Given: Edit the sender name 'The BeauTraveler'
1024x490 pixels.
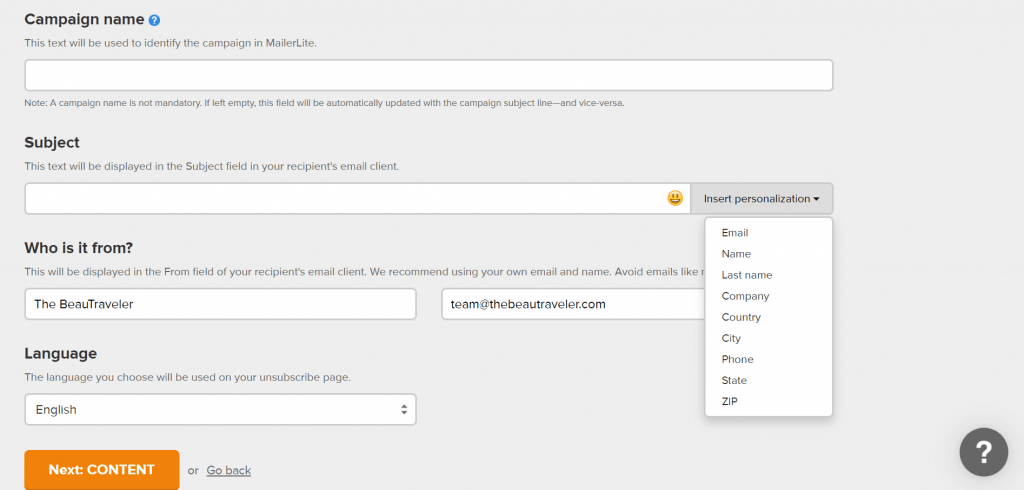Looking at the screenshot, I should click(x=220, y=304).
